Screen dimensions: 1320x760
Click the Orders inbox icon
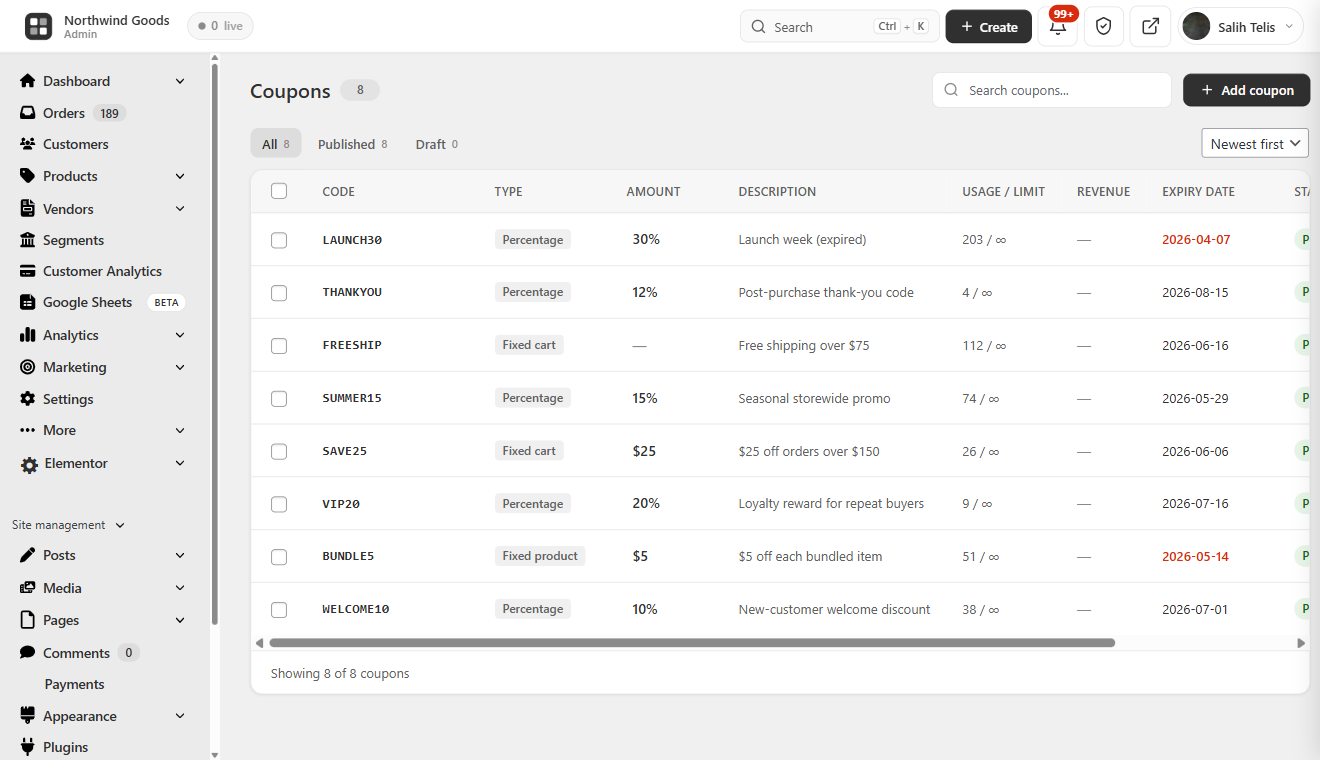click(x=28, y=113)
